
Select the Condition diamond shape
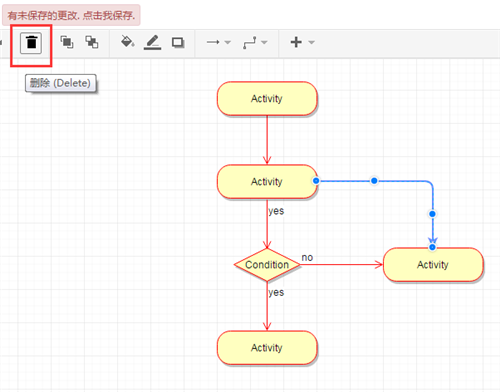click(267, 265)
